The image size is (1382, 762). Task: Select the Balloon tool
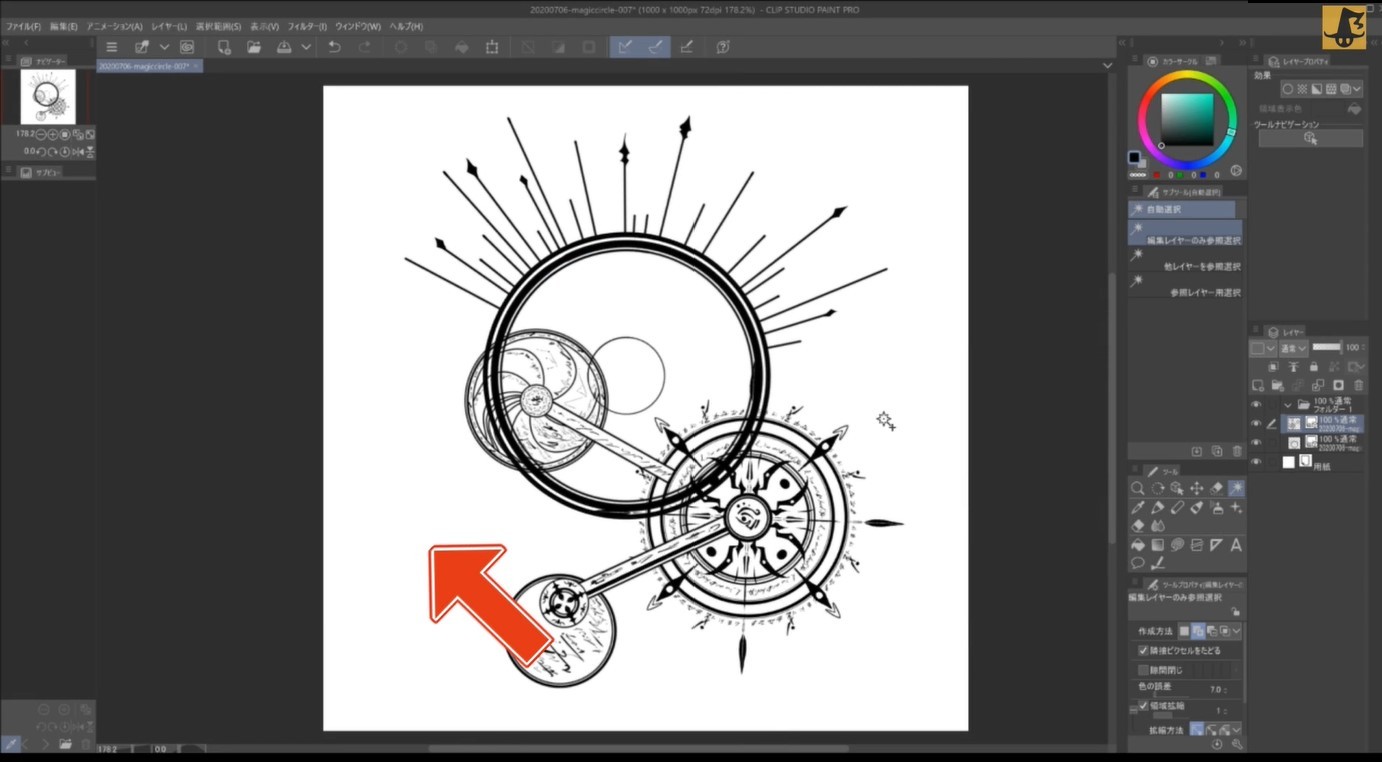pos(1138,563)
